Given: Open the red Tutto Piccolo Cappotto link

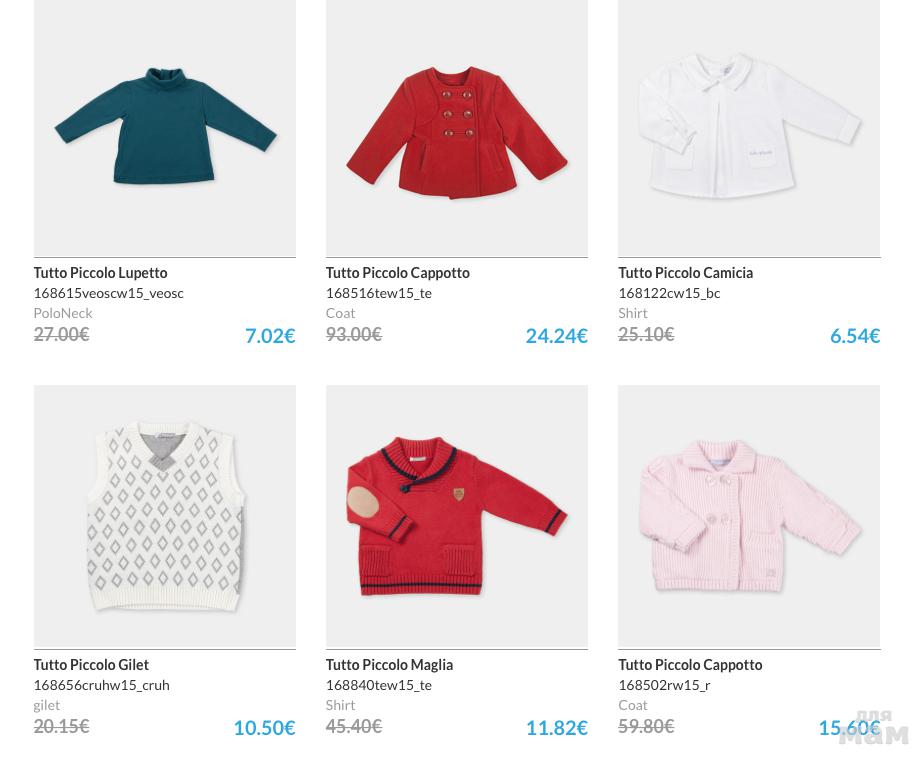Looking at the screenshot, I should tap(397, 273).
